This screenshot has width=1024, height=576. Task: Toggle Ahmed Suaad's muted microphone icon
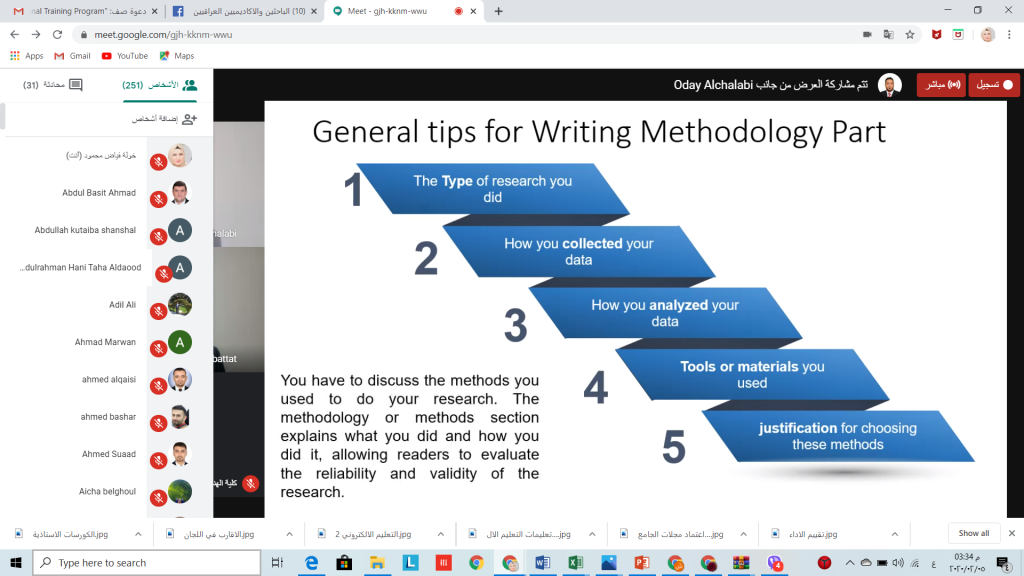pyautogui.click(x=158, y=462)
